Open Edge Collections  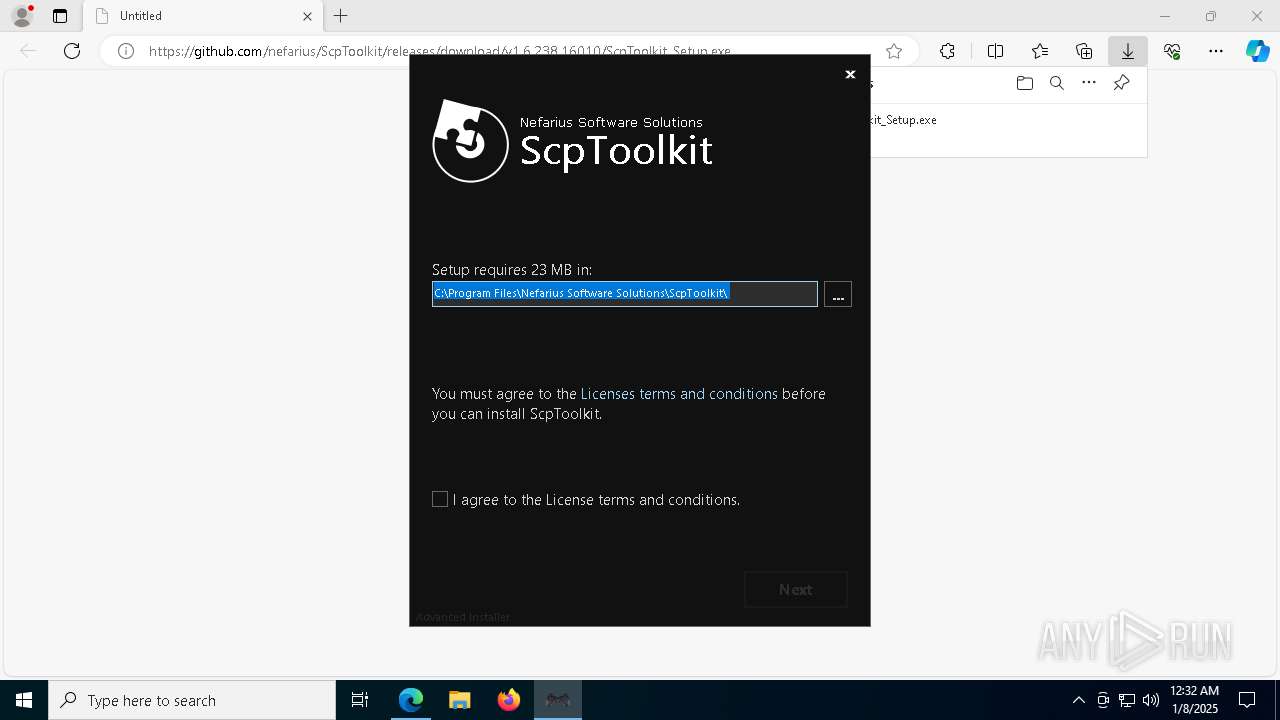point(1084,51)
